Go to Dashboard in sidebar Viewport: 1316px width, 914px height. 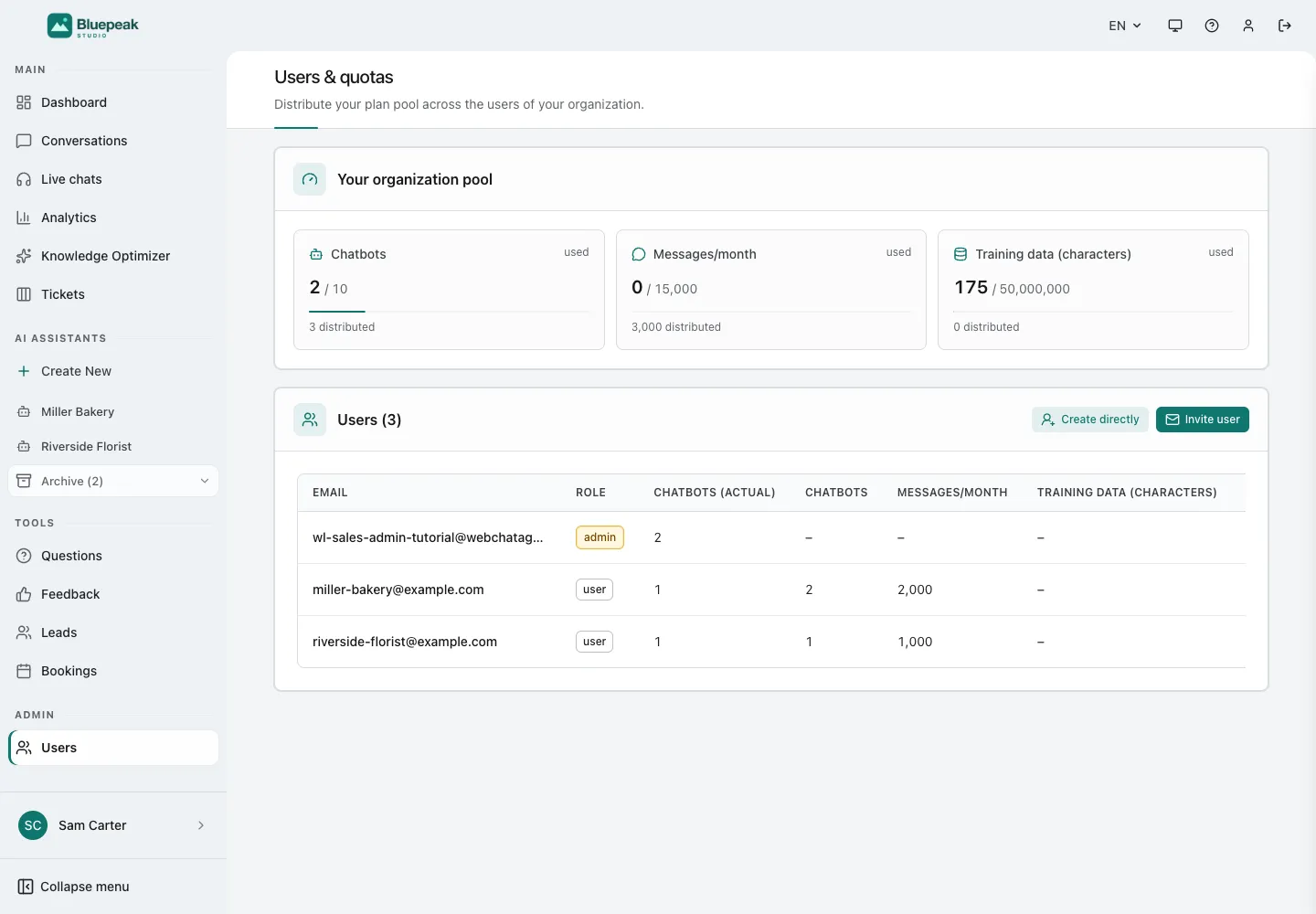(x=113, y=102)
